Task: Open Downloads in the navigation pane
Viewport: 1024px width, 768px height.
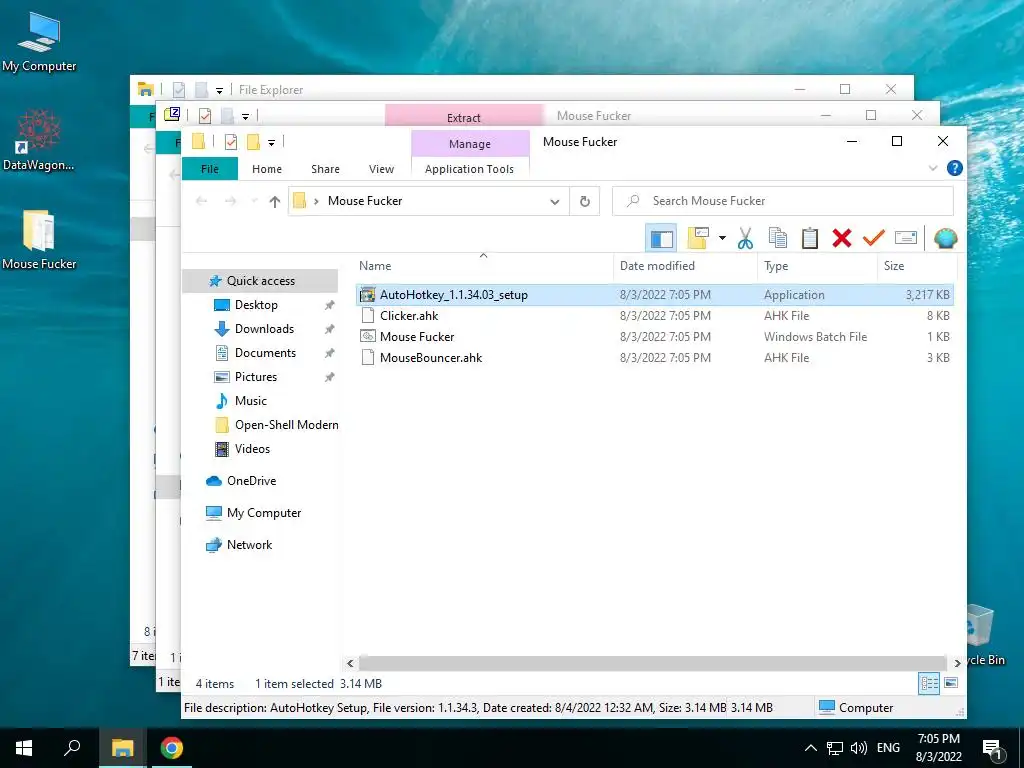Action: tap(264, 329)
